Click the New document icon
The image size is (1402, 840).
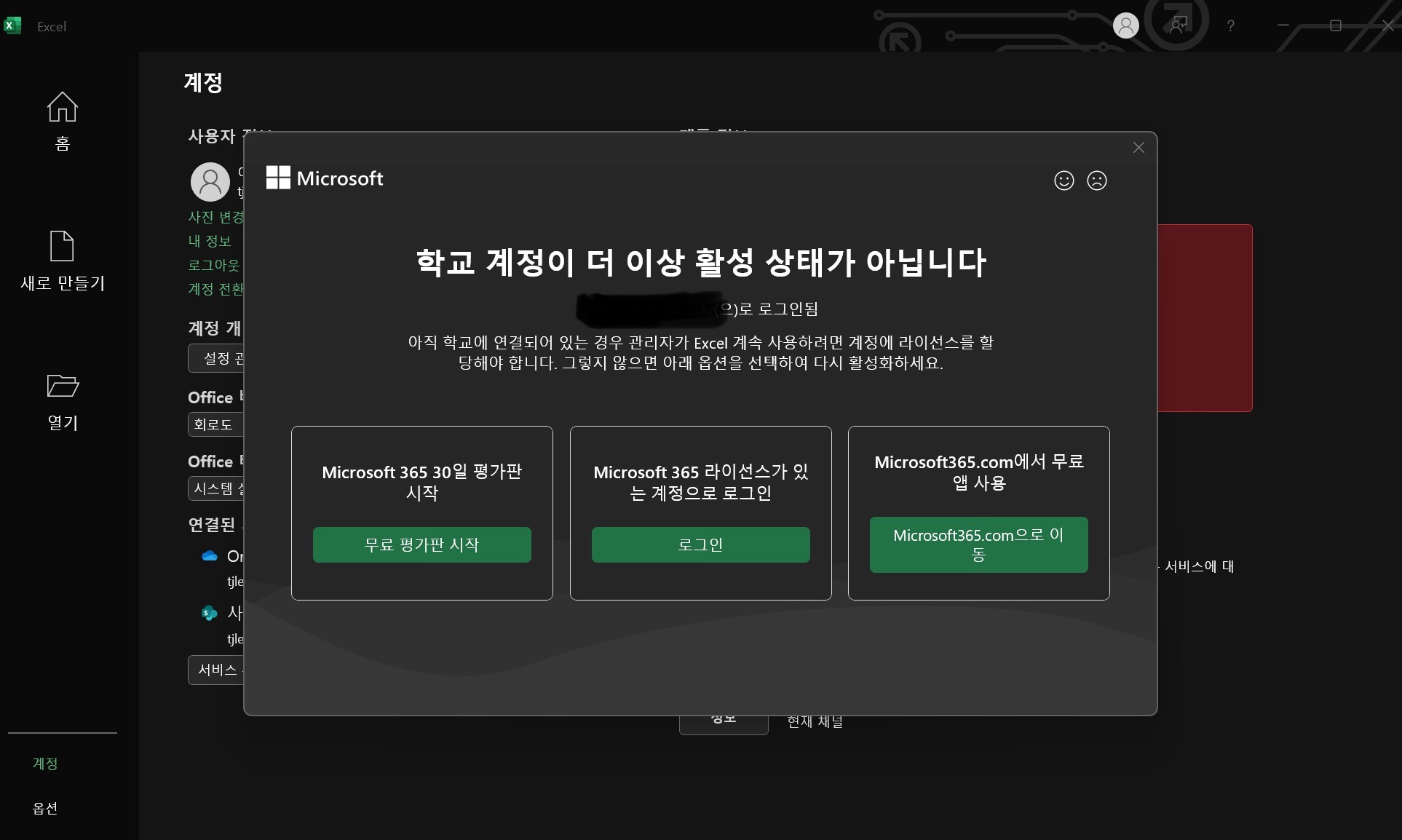point(62,246)
